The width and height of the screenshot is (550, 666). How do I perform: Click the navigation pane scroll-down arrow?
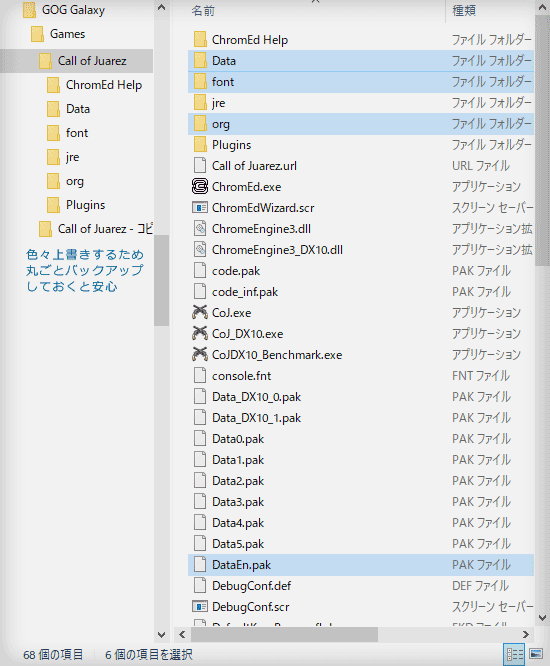[161, 635]
